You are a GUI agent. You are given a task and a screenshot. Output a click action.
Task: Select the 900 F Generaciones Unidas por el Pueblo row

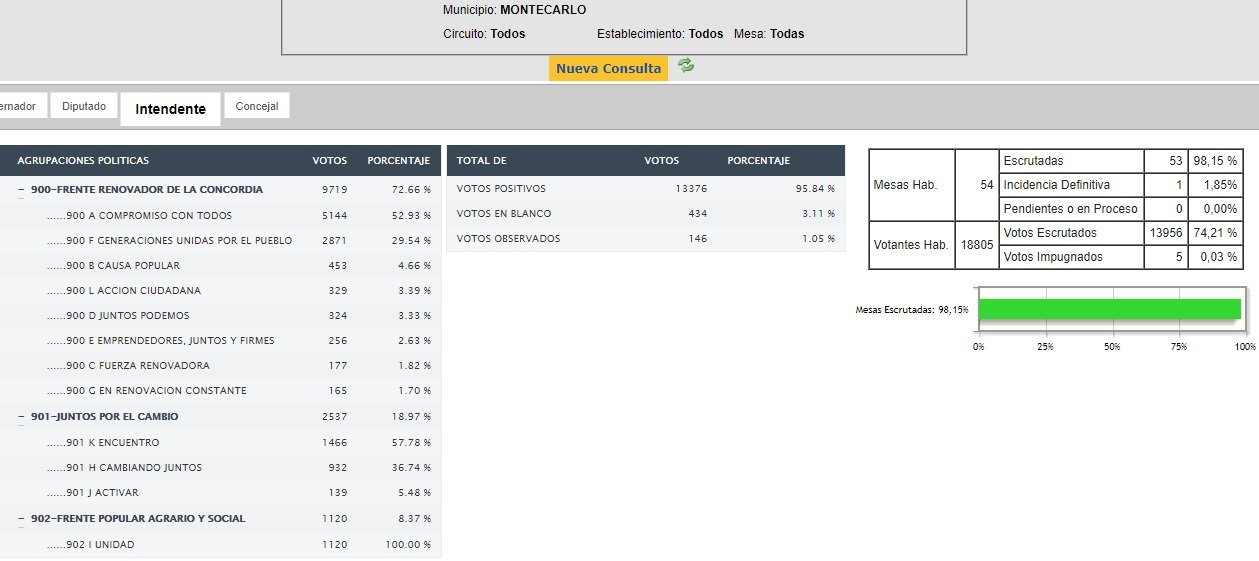point(179,240)
